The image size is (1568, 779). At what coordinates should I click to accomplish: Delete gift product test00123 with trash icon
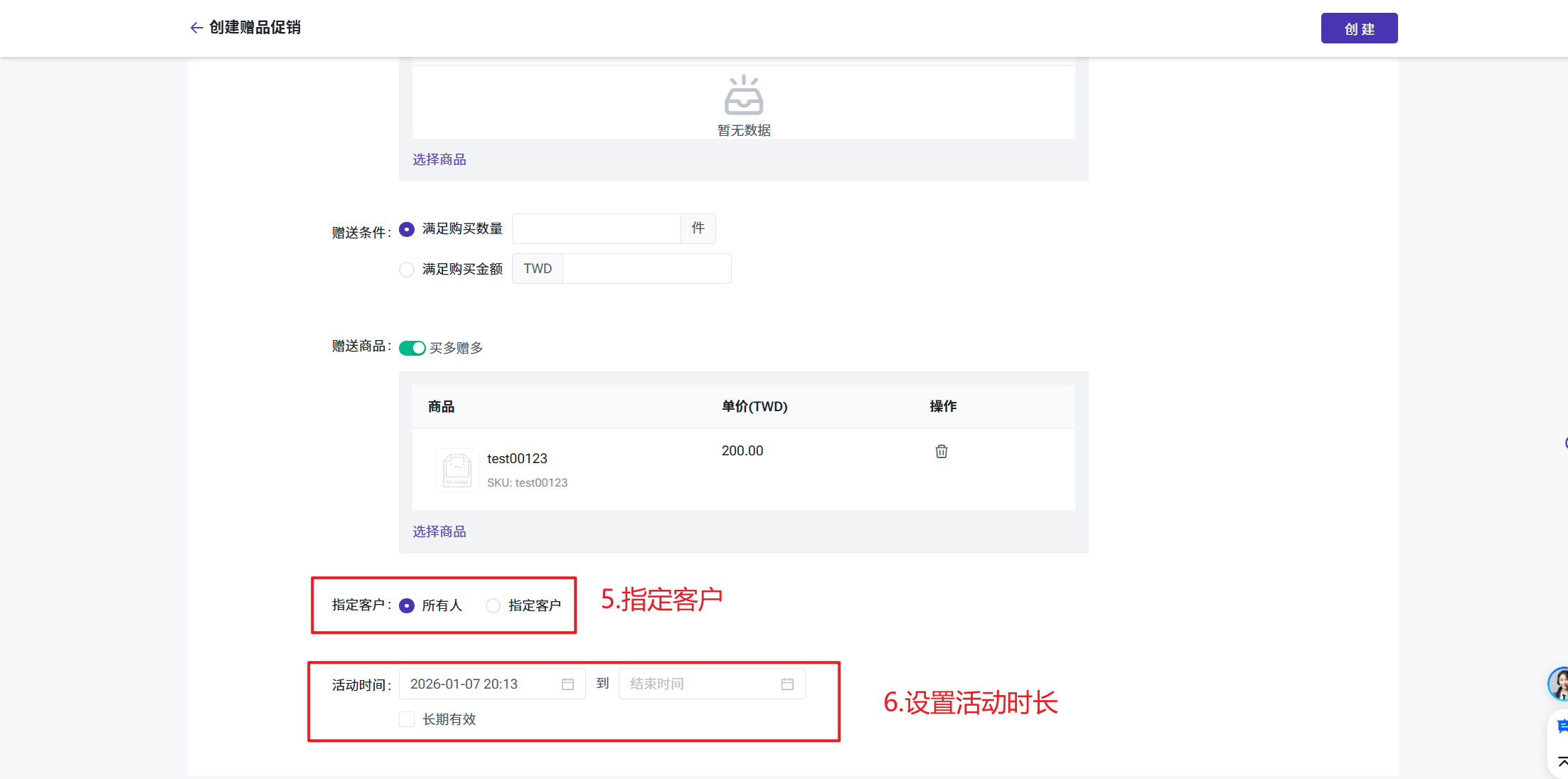(x=941, y=451)
